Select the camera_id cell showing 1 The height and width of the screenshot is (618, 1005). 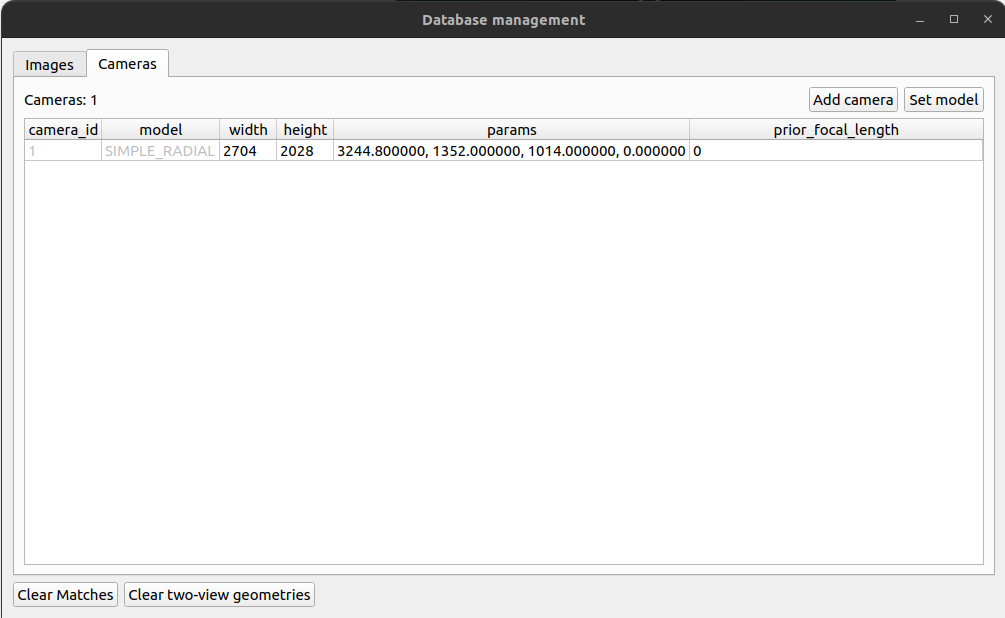[x=62, y=151]
